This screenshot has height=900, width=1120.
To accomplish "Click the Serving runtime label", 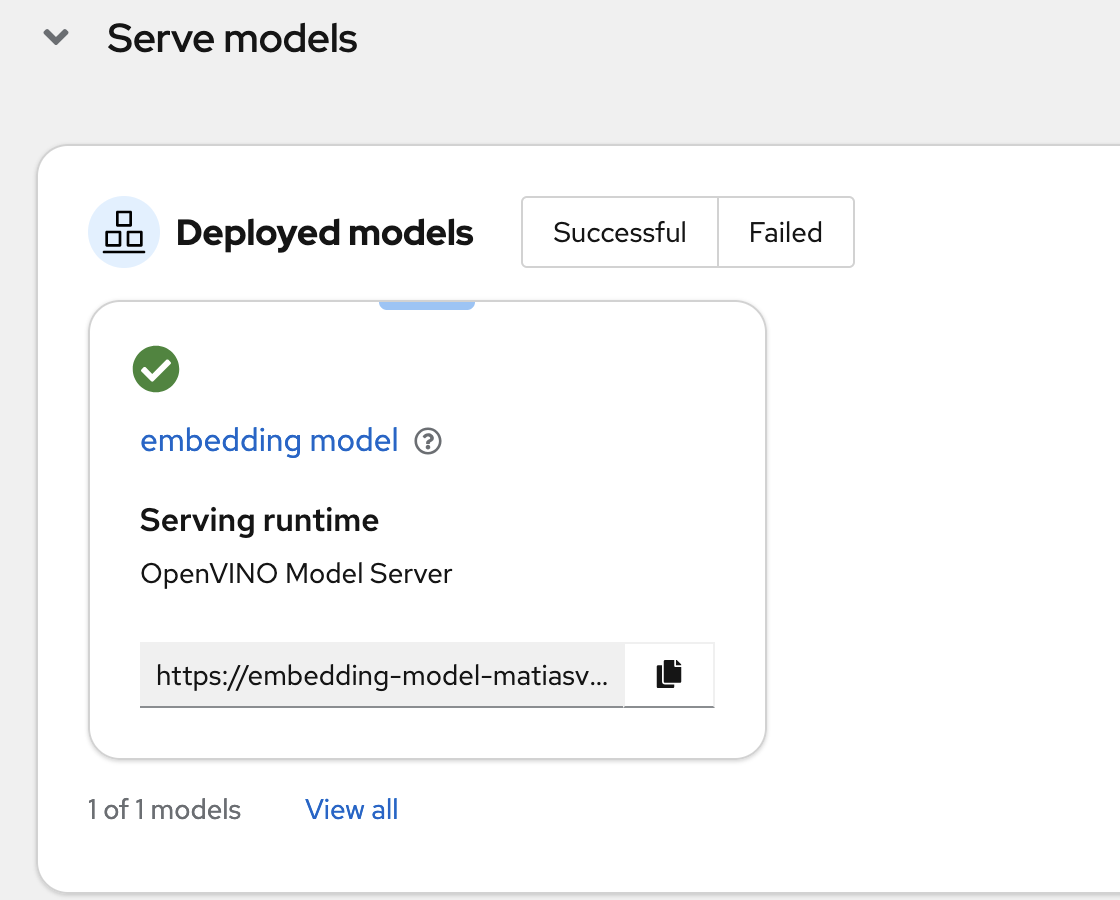I will pyautogui.click(x=259, y=521).
